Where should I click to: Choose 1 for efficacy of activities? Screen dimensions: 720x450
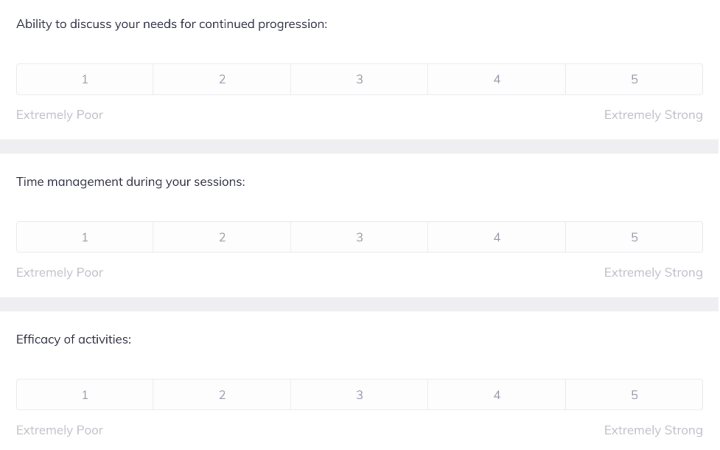(x=84, y=394)
